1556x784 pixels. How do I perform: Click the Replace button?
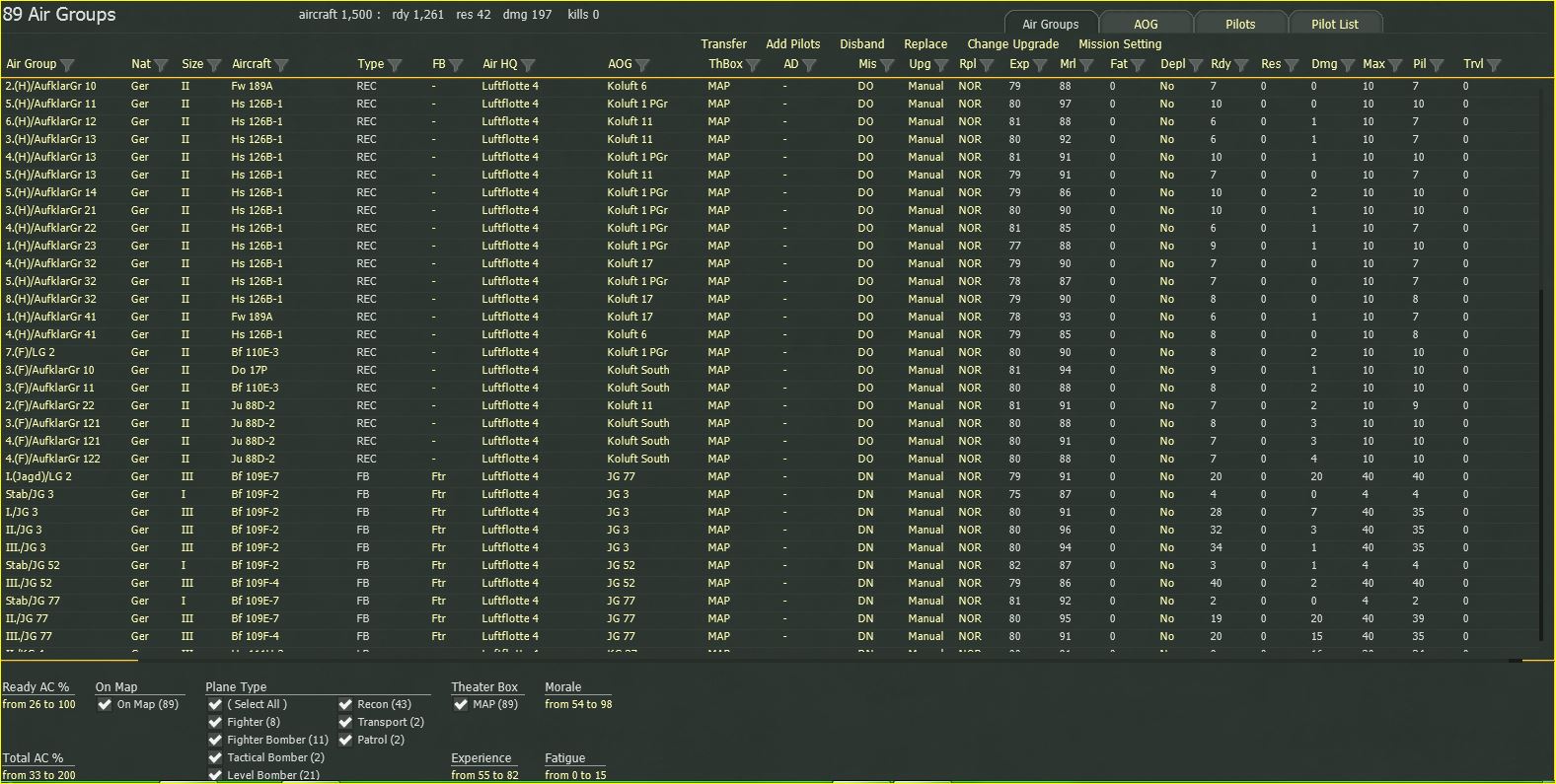click(926, 44)
